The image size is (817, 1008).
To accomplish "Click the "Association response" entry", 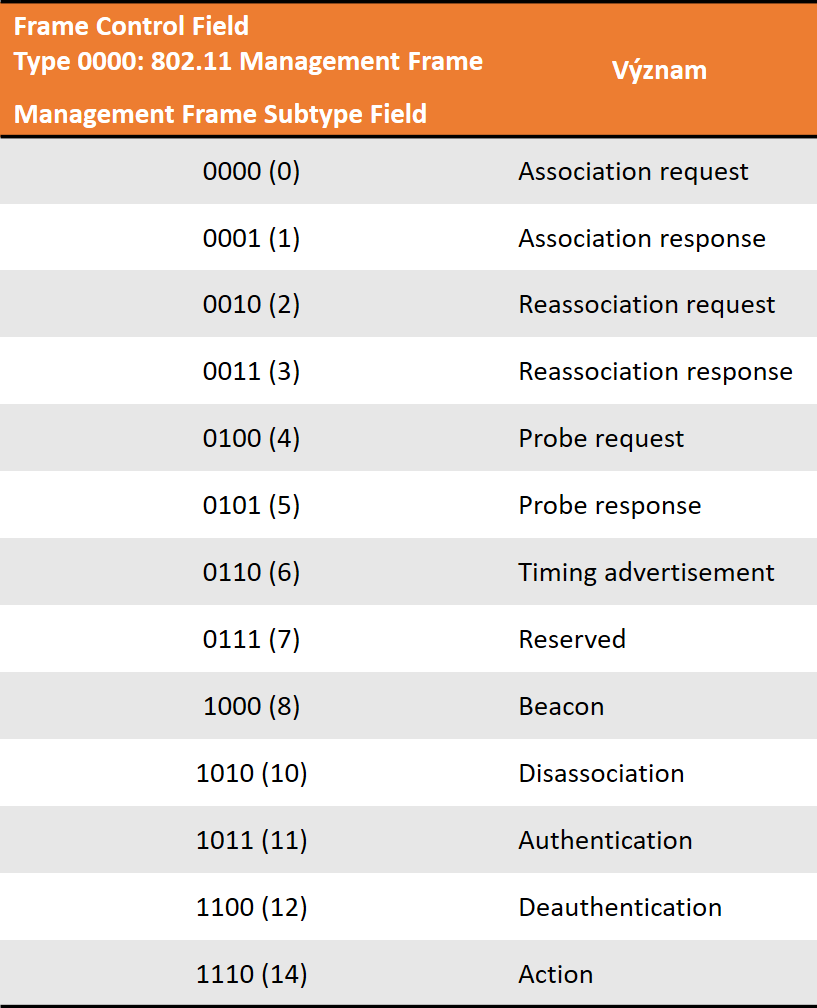I will [641, 239].
